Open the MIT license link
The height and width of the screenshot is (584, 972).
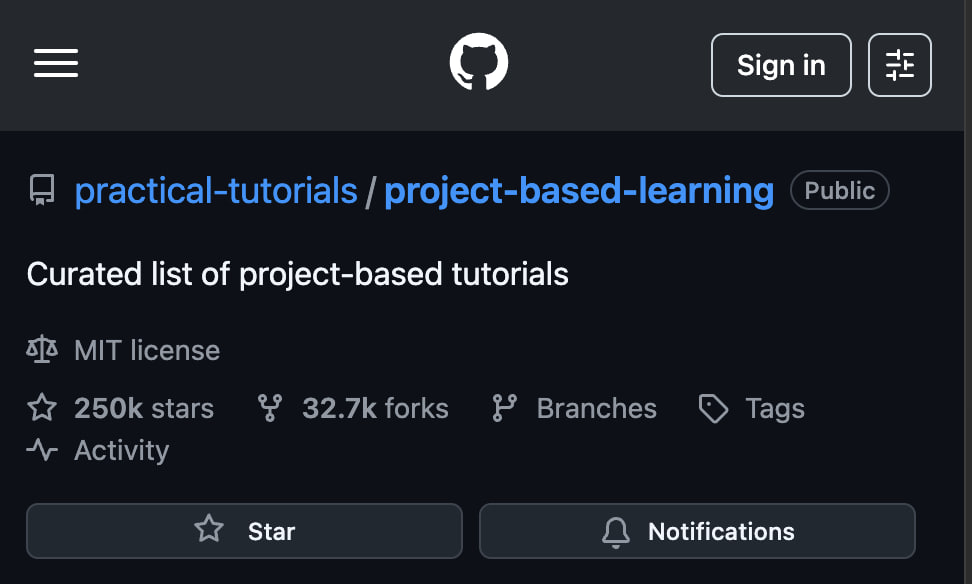[x=146, y=350]
